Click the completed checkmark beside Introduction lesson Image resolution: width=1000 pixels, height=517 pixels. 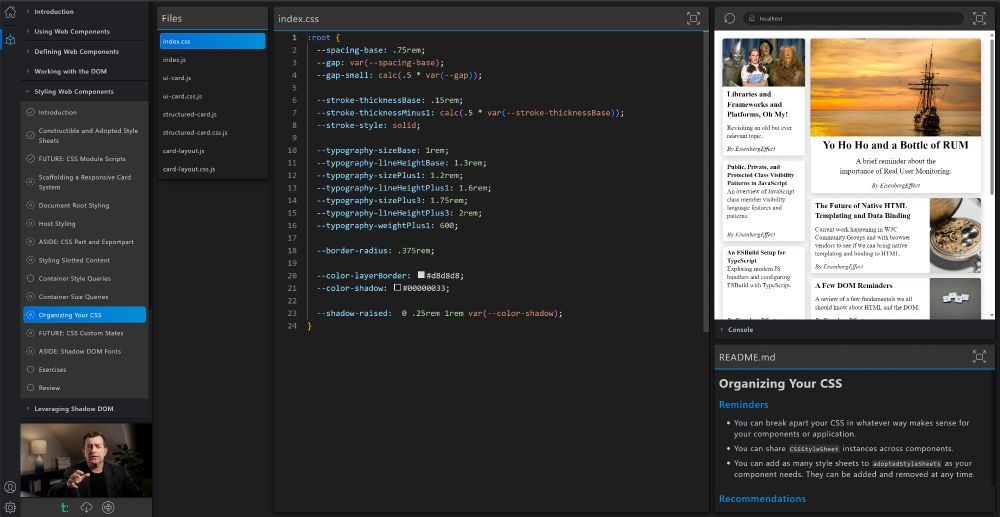tap(30, 112)
